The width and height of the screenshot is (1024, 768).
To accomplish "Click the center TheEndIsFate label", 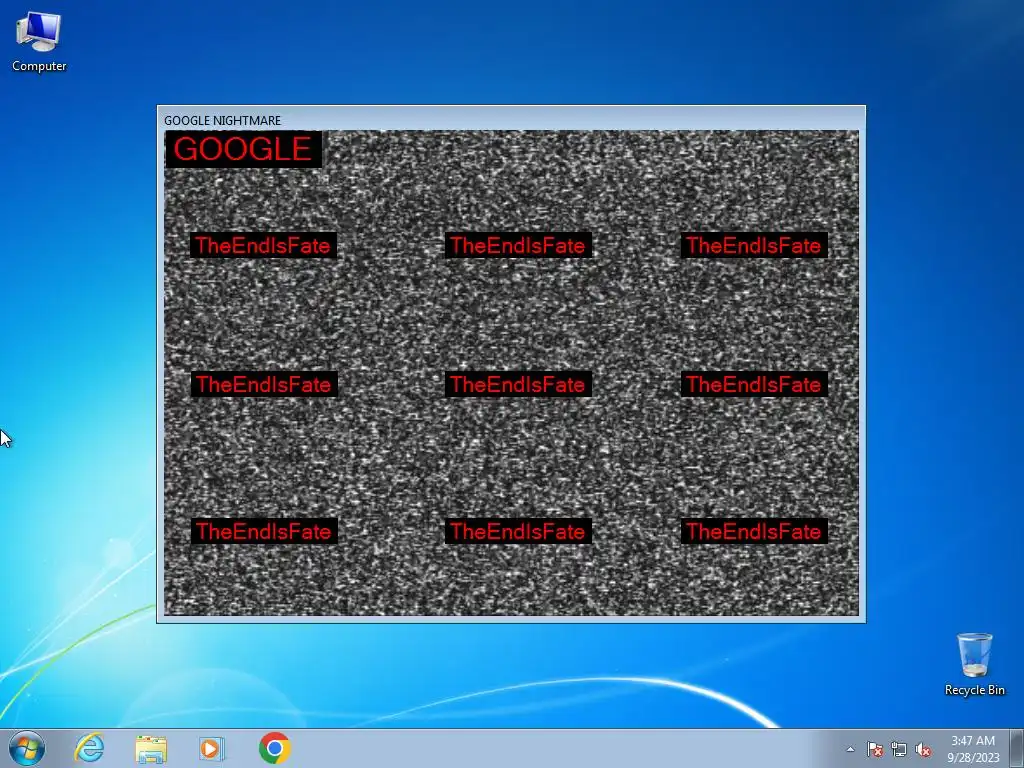I will pyautogui.click(x=519, y=384).
